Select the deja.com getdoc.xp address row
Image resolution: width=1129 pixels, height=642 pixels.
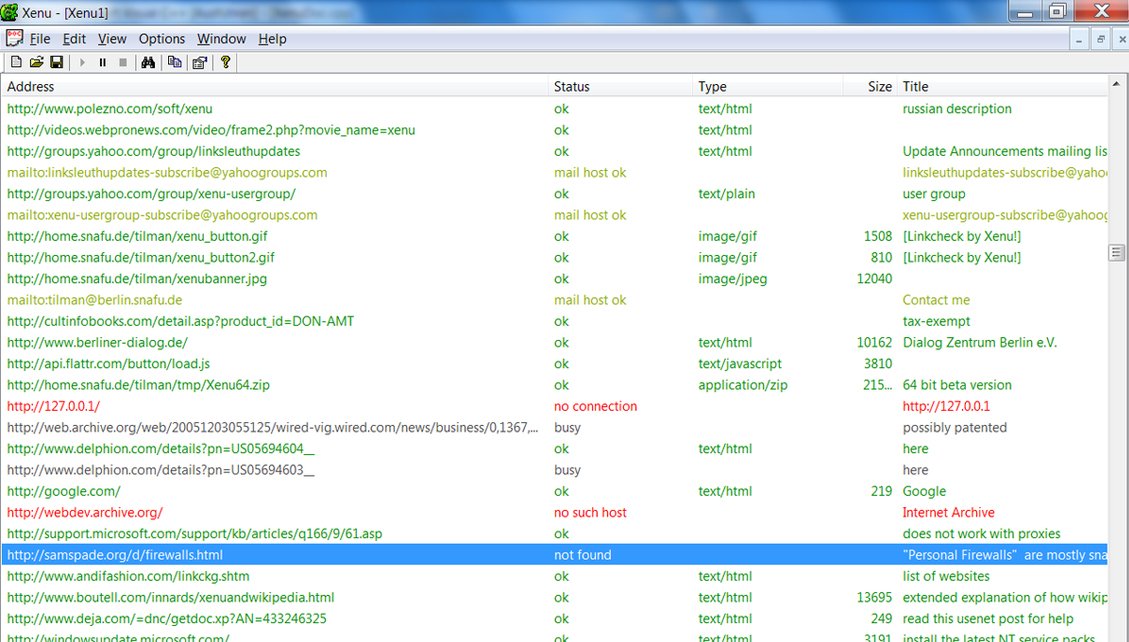[x=554, y=618]
